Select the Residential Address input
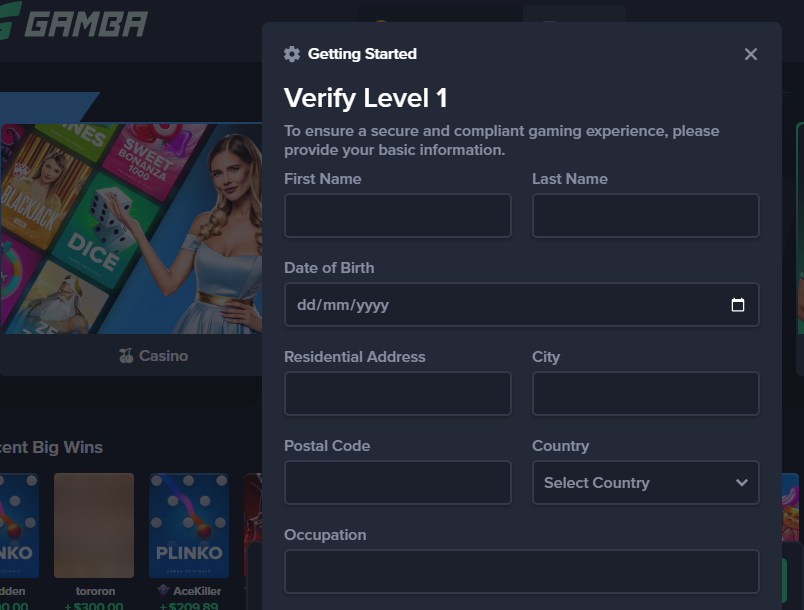 (x=397, y=393)
